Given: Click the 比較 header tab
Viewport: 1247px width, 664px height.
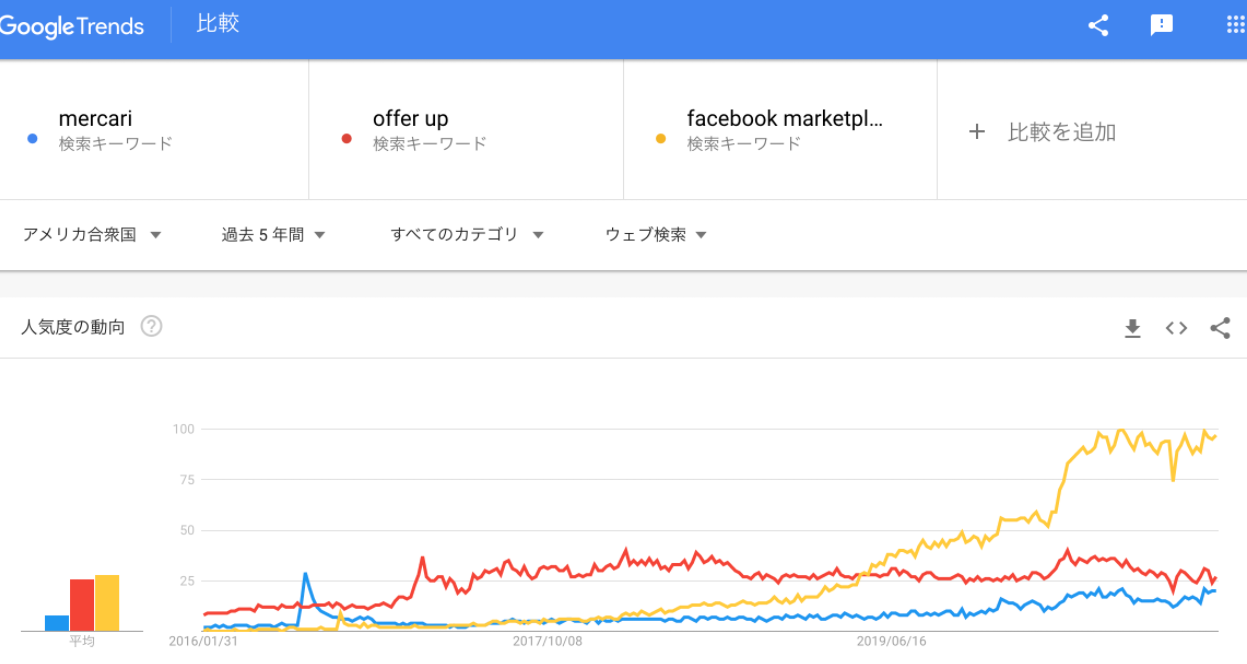Looking at the screenshot, I should click(x=217, y=24).
